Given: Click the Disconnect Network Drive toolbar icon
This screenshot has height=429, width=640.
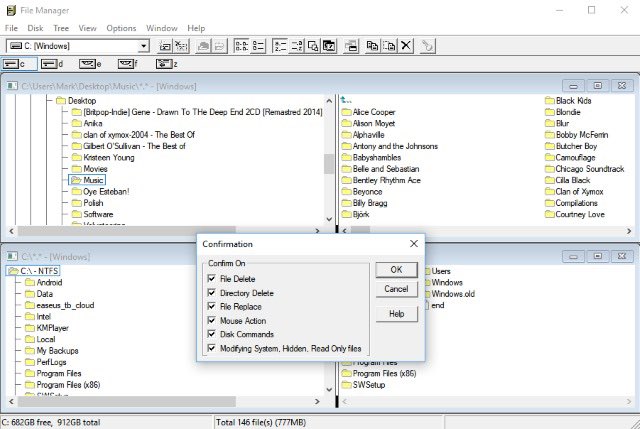Looking at the screenshot, I should click(182, 46).
